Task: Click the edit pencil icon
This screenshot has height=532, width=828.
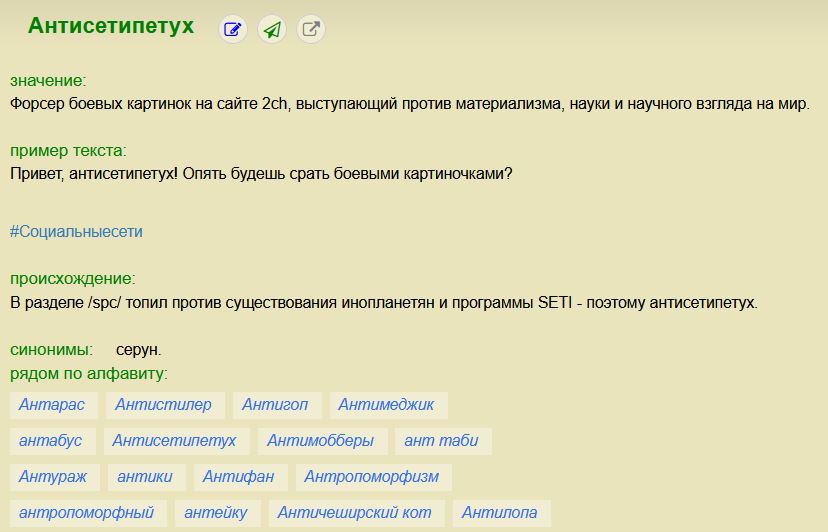Action: [x=233, y=30]
